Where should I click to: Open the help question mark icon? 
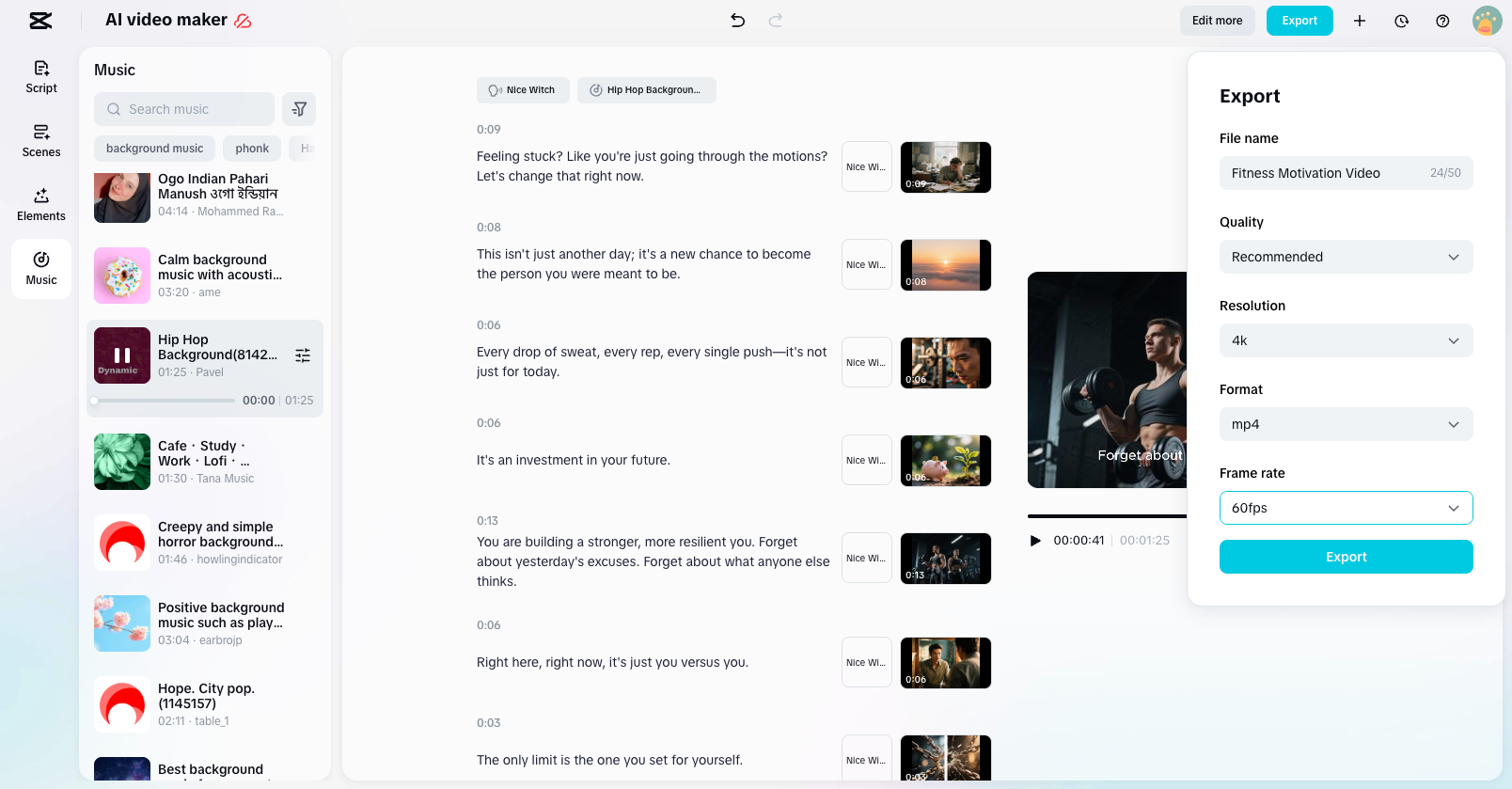tap(1442, 21)
